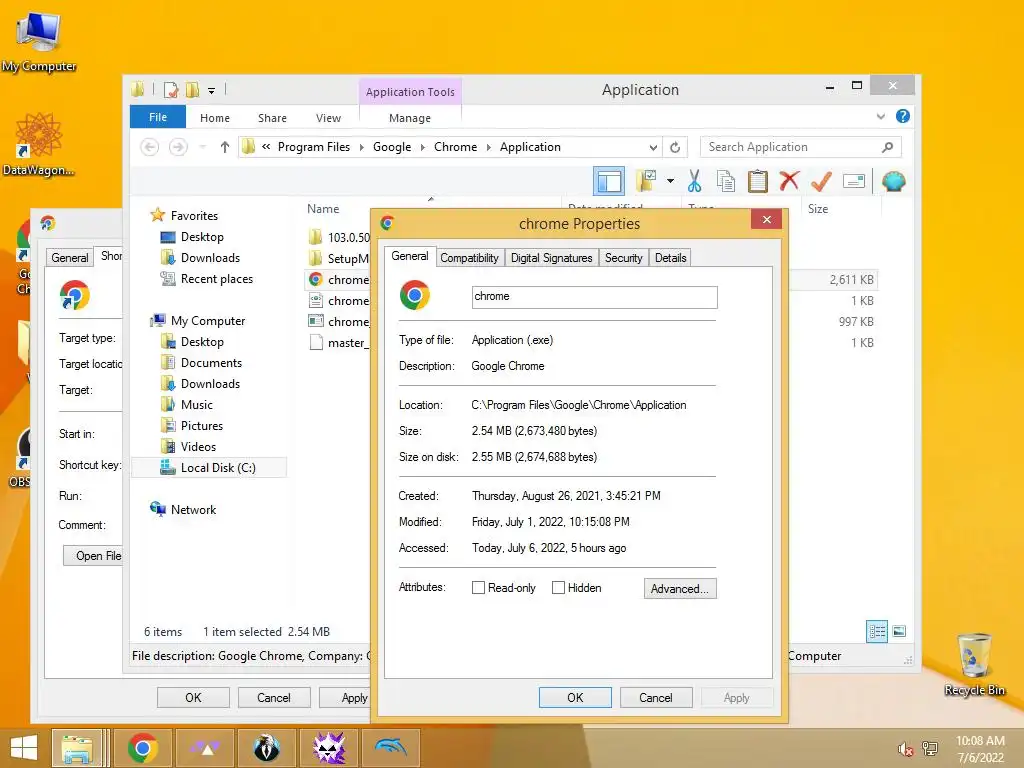
Task: Click the file name field containing chrome
Action: (x=594, y=296)
